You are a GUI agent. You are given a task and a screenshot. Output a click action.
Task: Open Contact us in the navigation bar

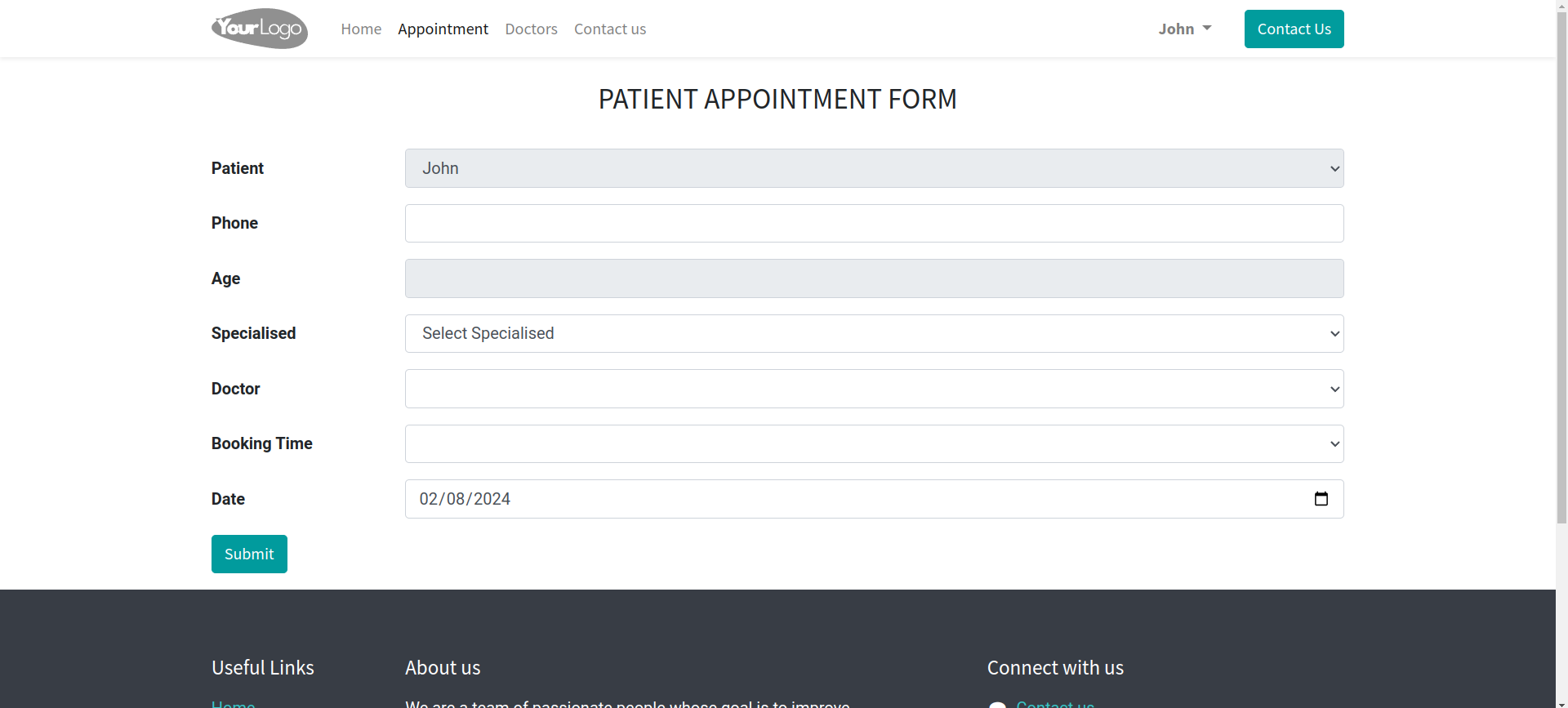pos(610,29)
